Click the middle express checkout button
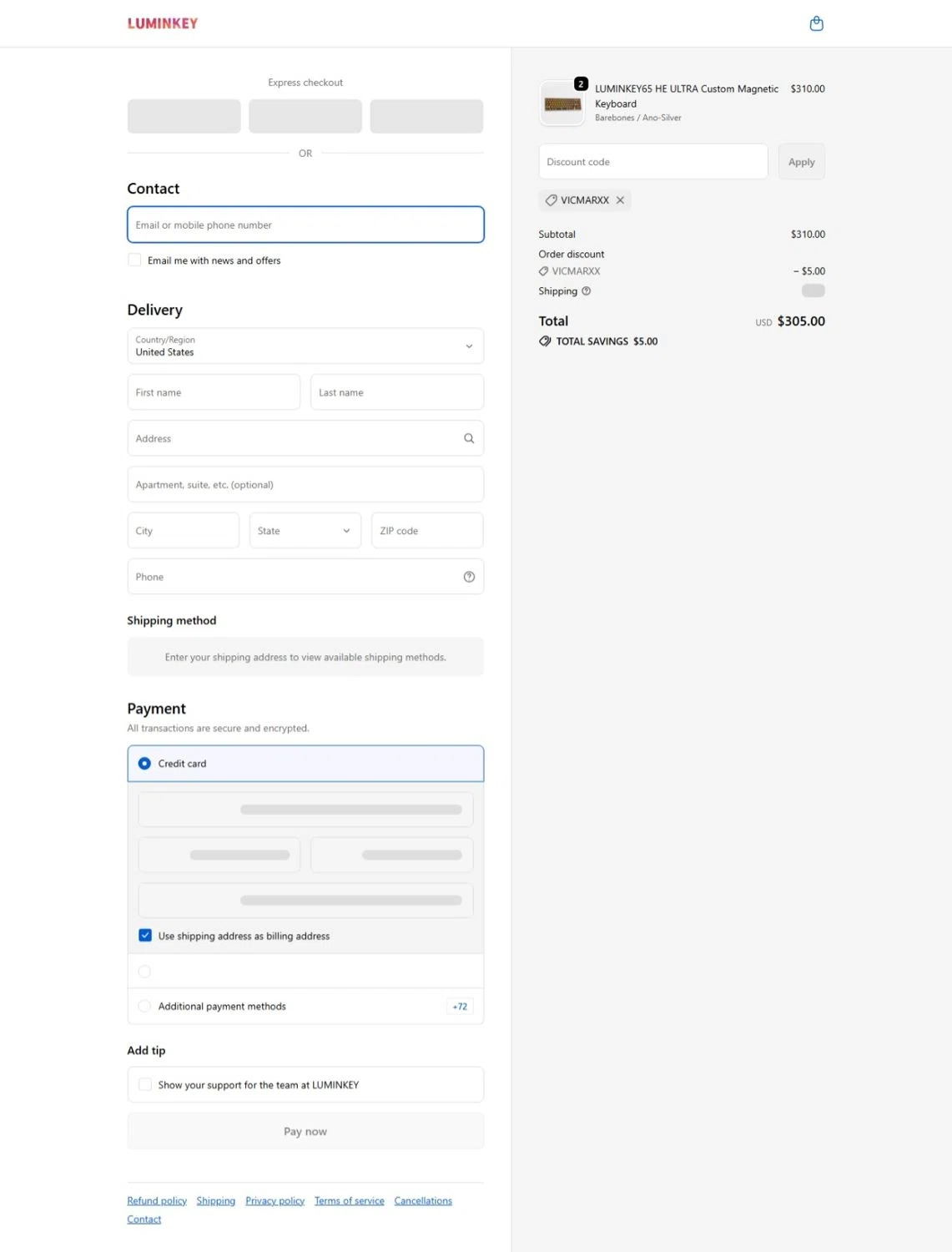The height and width of the screenshot is (1252, 952). (x=305, y=116)
